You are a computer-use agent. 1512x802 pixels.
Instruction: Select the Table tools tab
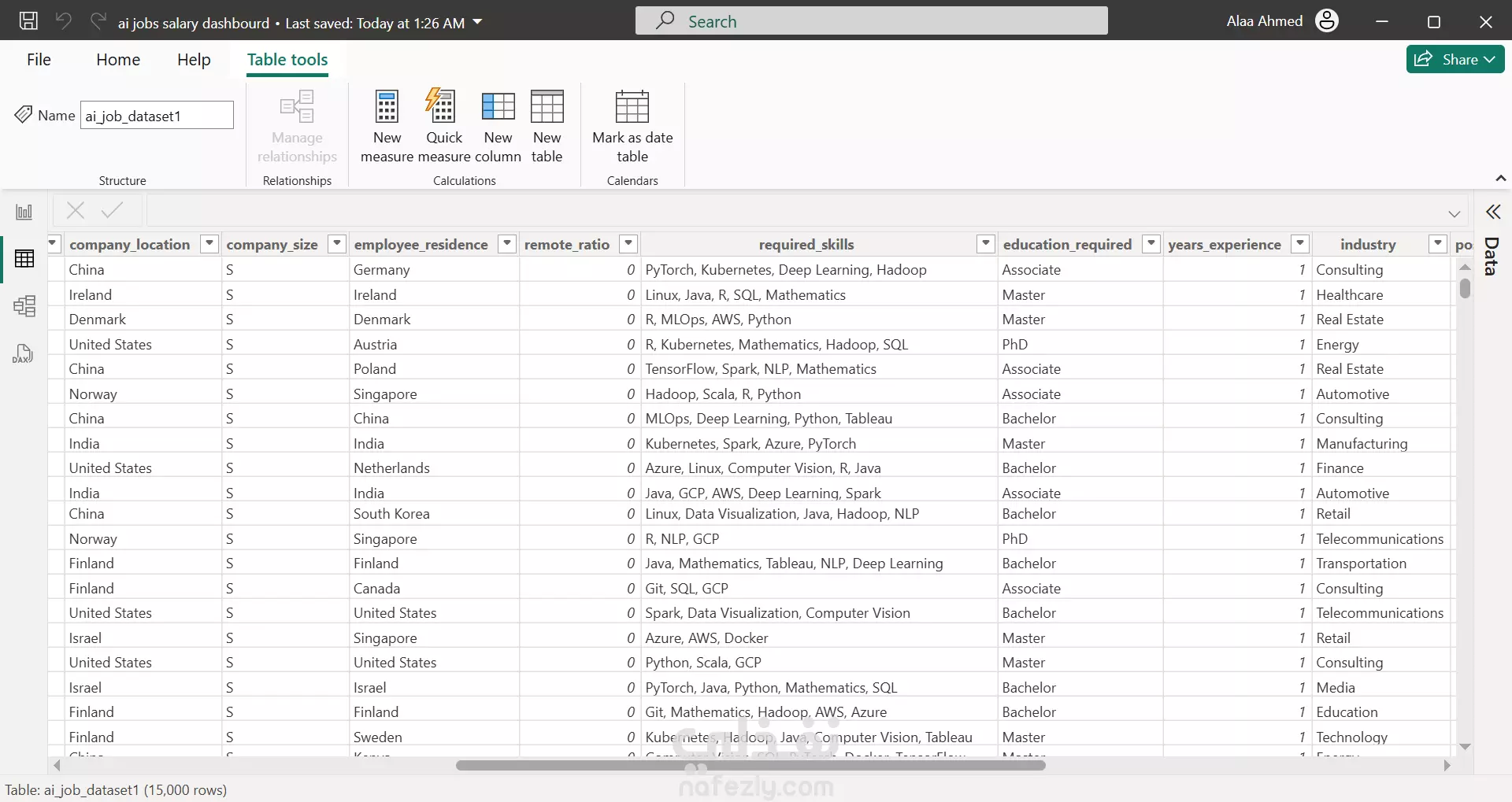click(x=287, y=60)
